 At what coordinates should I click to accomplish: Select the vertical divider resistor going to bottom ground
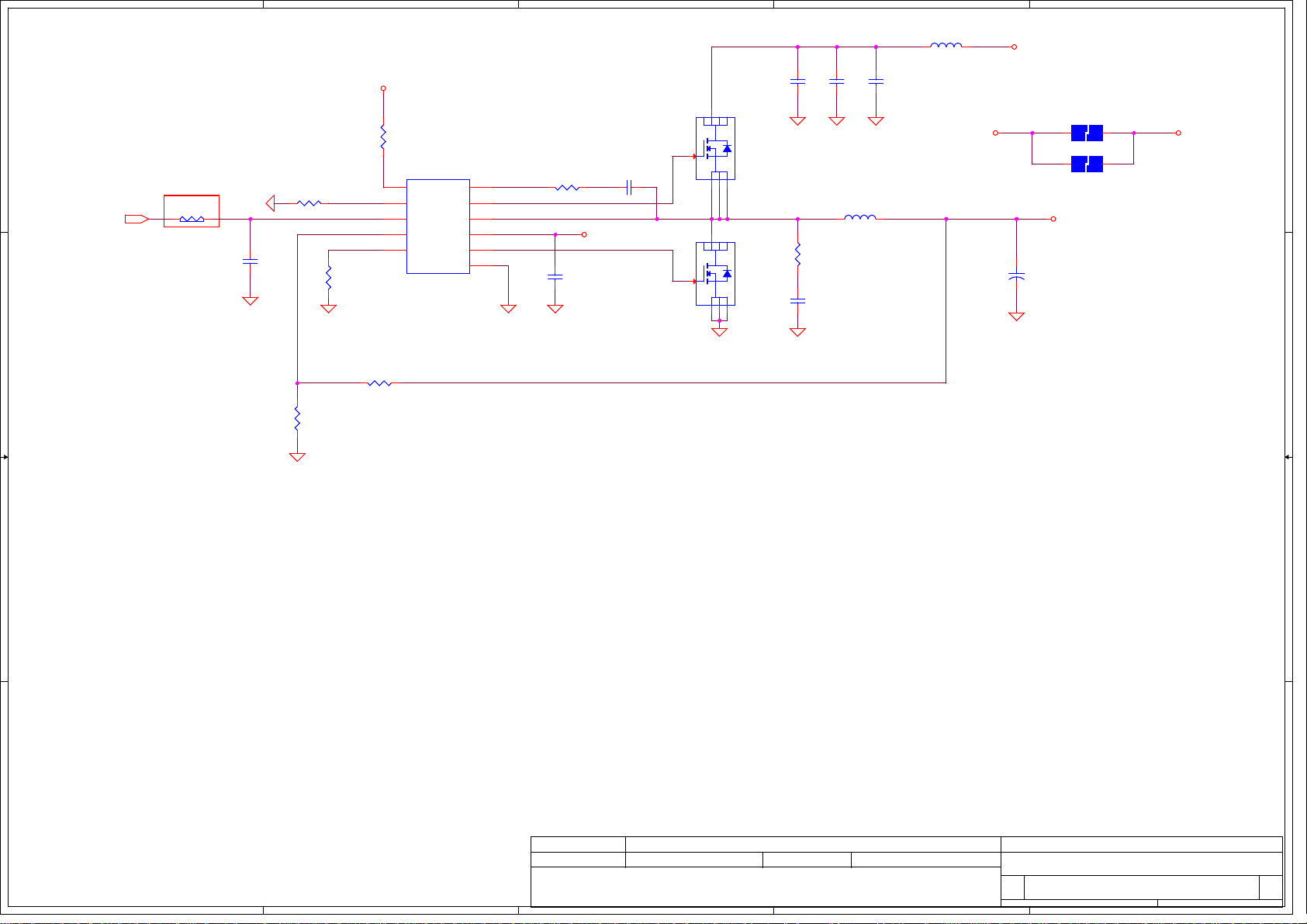[x=297, y=419]
